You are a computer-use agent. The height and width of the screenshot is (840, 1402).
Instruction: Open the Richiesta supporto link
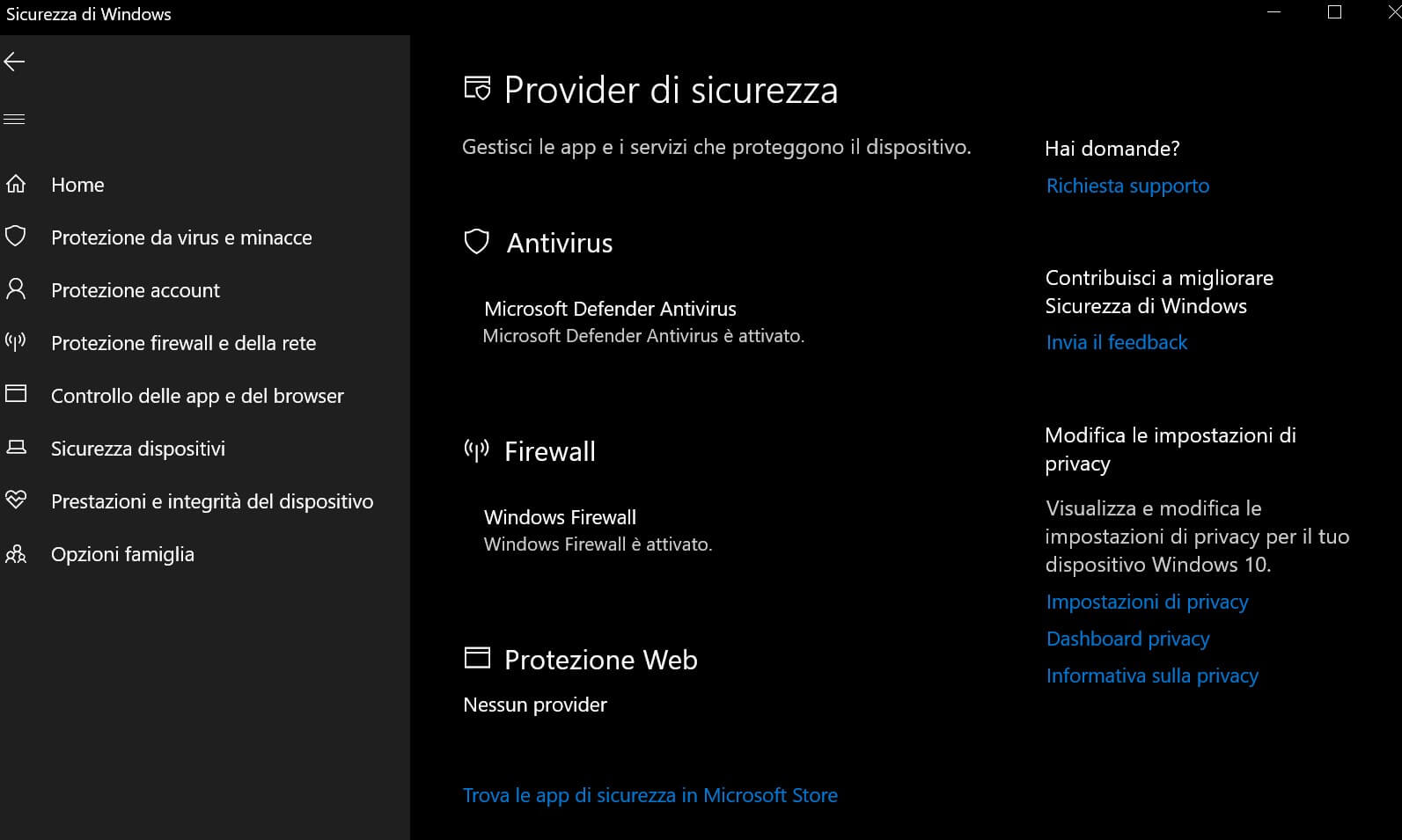(x=1127, y=186)
